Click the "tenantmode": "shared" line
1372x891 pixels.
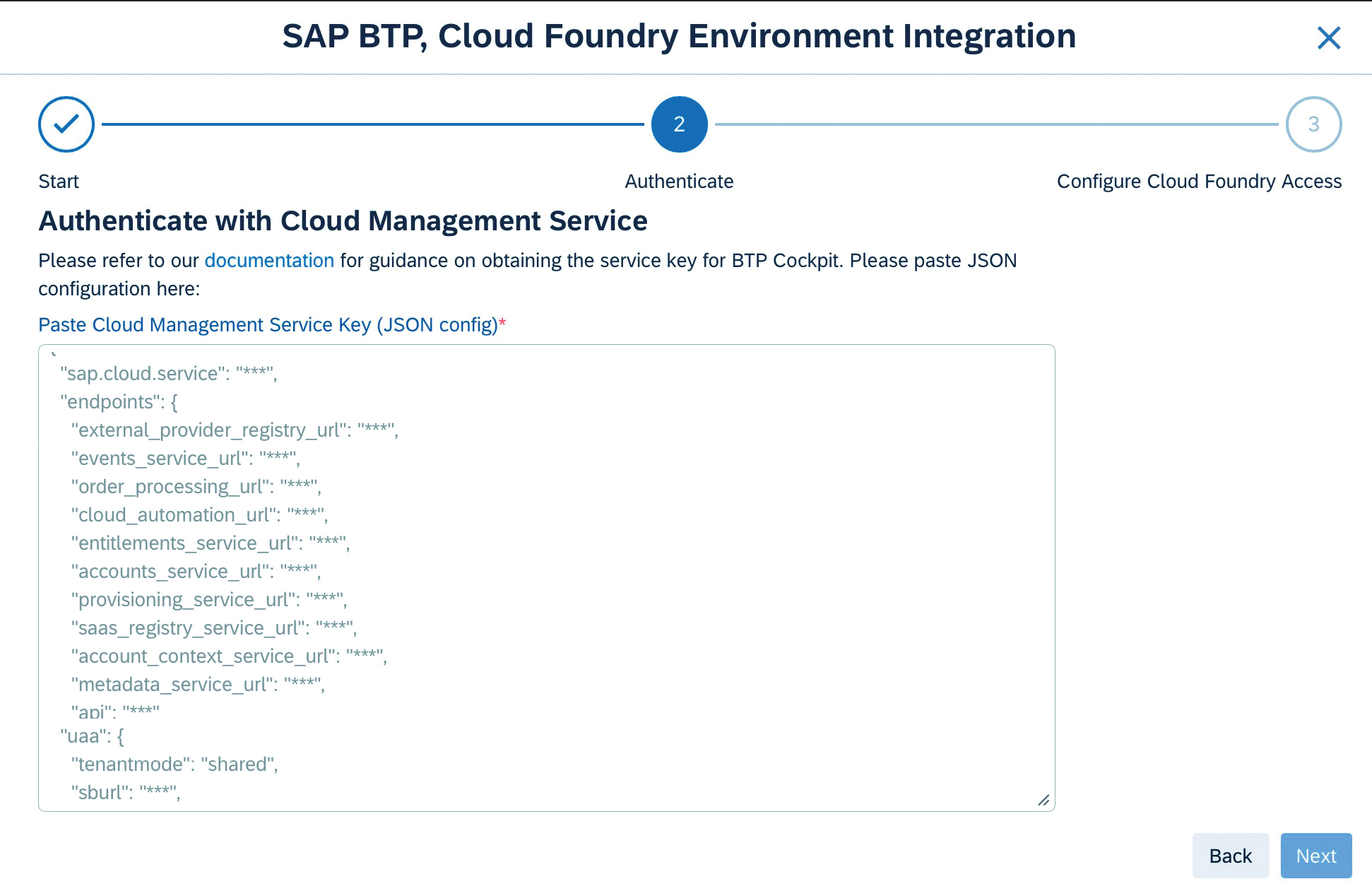coord(175,764)
